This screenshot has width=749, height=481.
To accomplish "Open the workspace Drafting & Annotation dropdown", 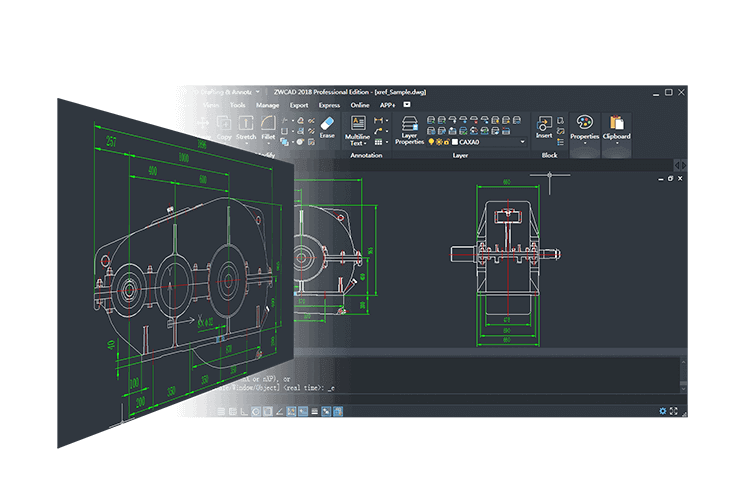I will tap(257, 92).
